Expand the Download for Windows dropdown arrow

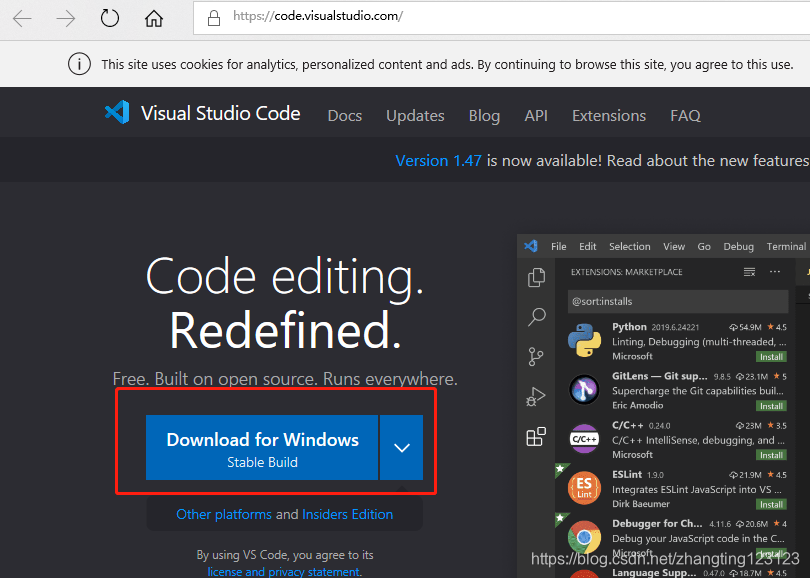401,447
